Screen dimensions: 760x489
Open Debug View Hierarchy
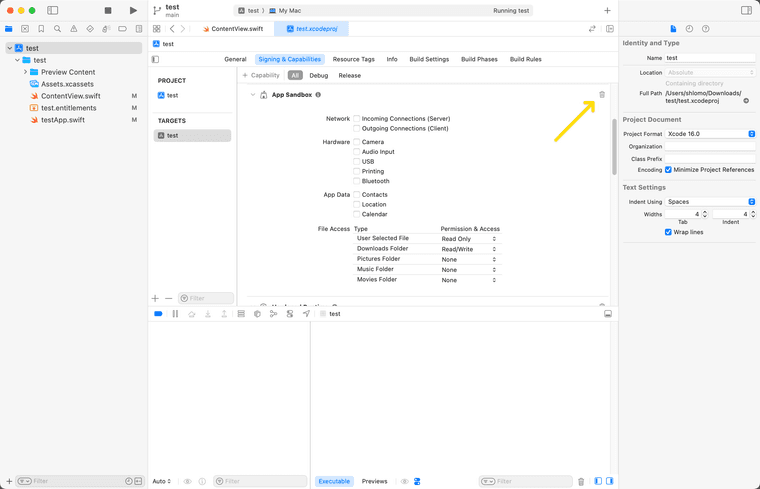pyautogui.click(x=241, y=314)
